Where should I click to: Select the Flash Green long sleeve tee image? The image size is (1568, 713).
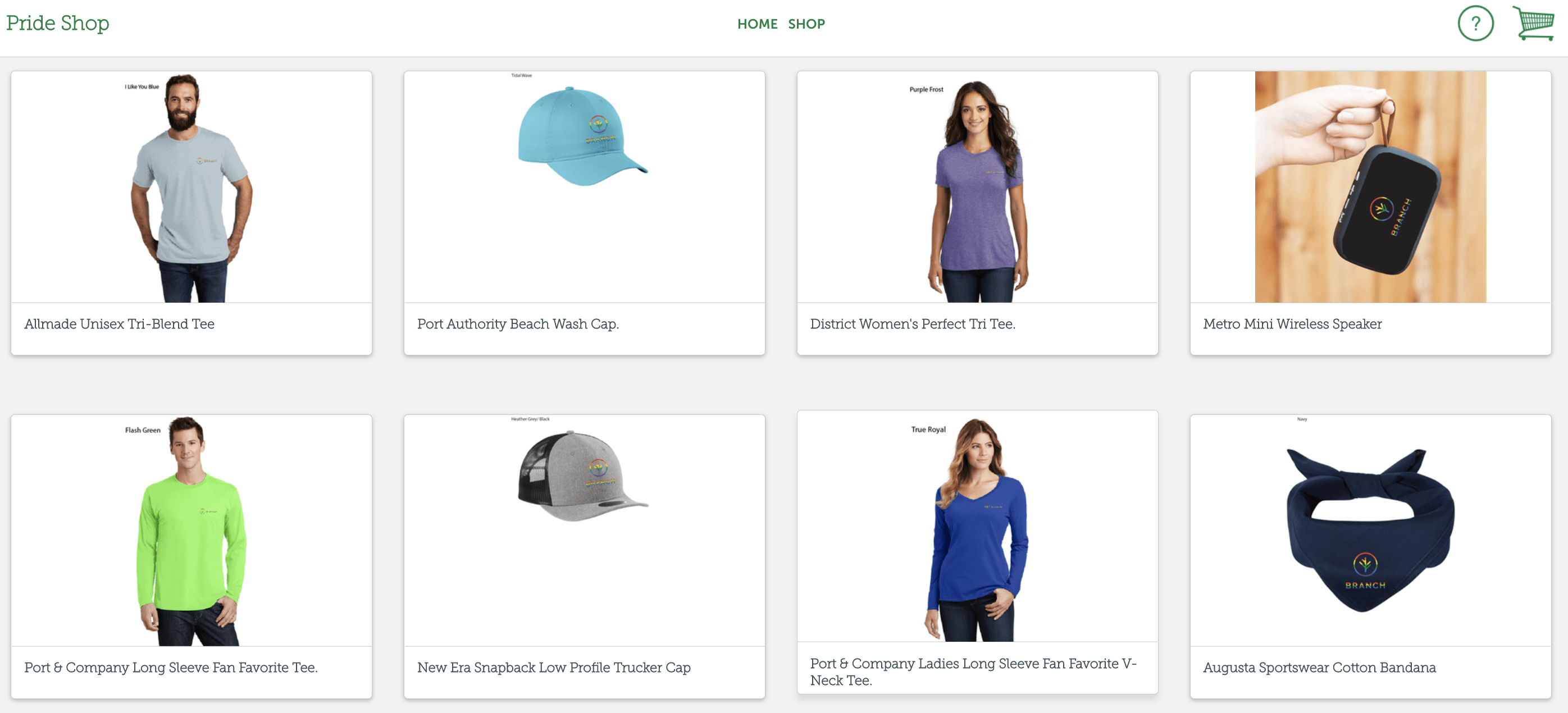tap(191, 531)
